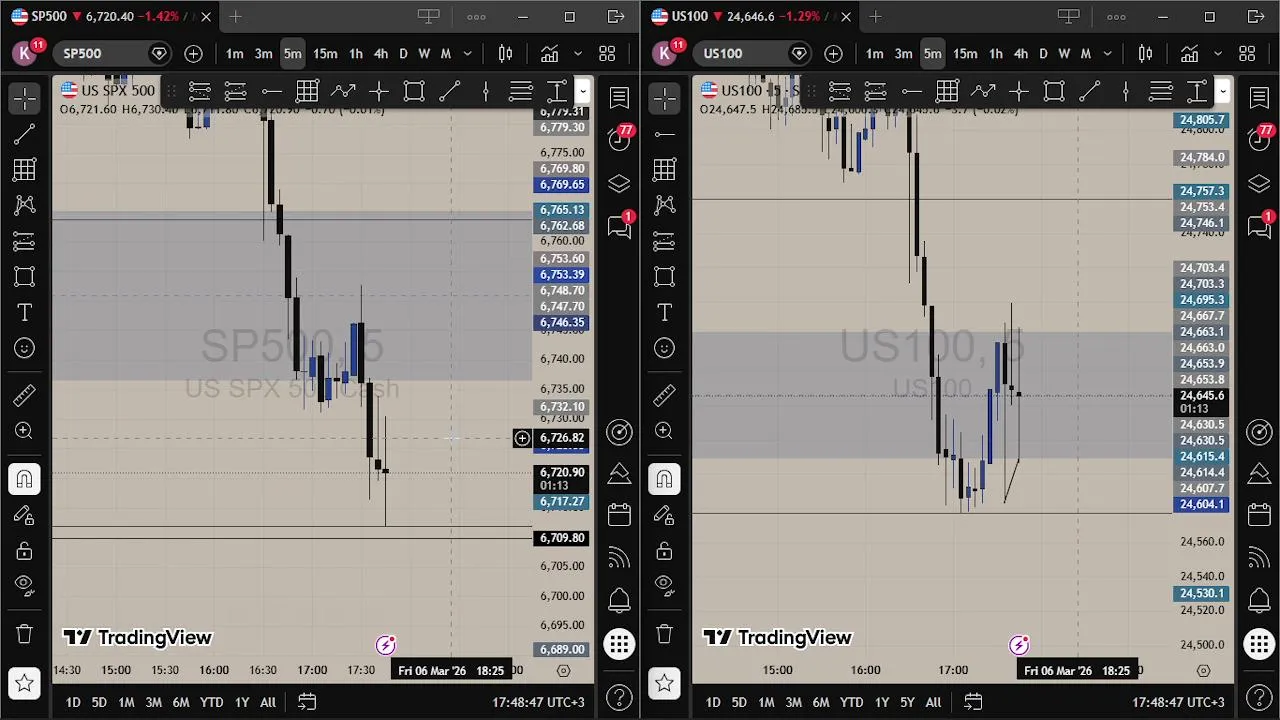Set YTD date range in SP500 window
The height and width of the screenshot is (720, 1280).
(x=211, y=702)
